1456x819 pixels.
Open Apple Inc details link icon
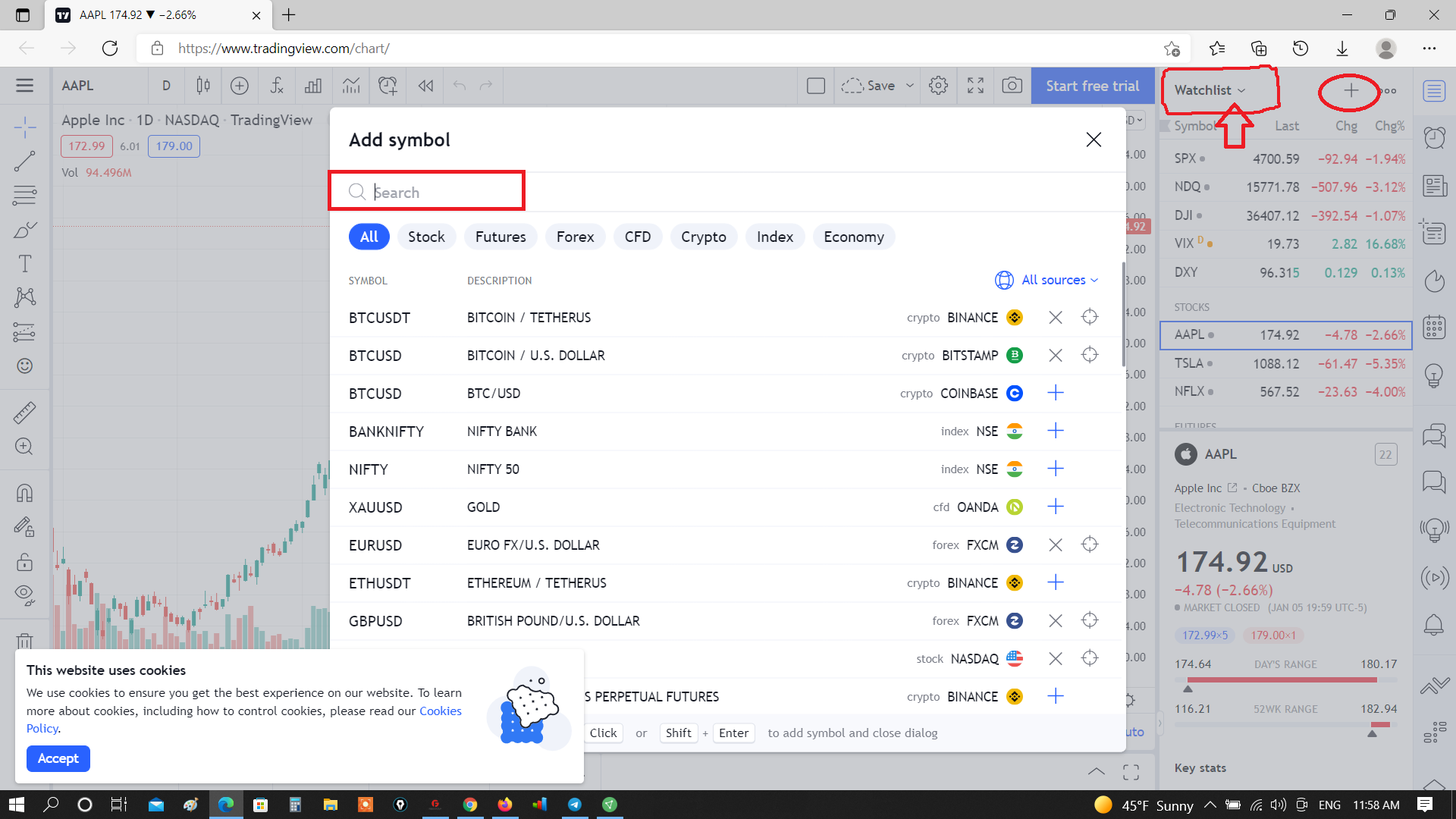[x=1232, y=488]
